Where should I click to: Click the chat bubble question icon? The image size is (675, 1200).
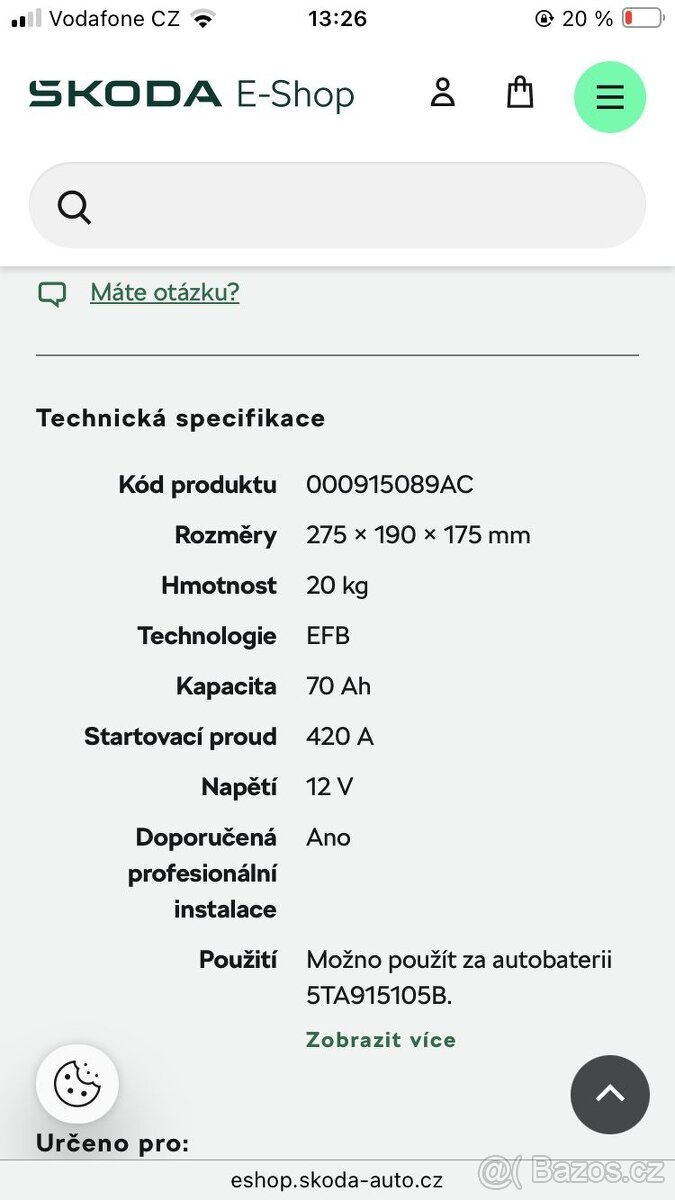(x=52, y=293)
